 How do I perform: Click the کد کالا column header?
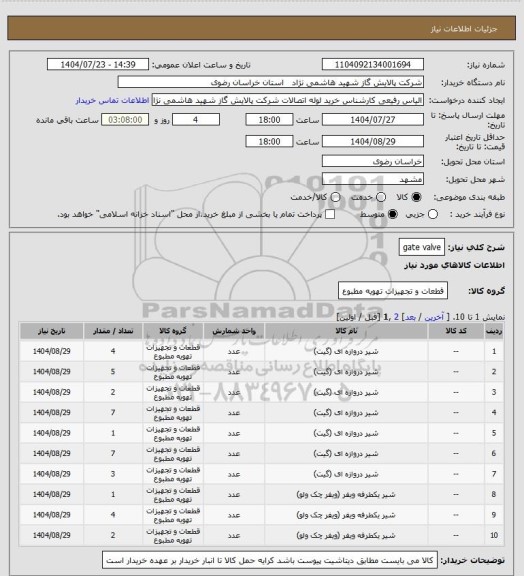point(456,331)
